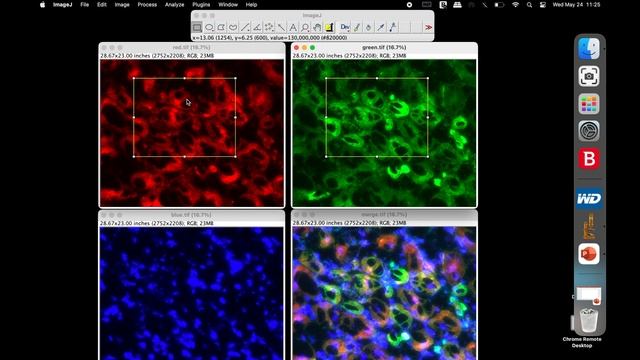Open the Trash in the Dock

pyautogui.click(x=589, y=320)
